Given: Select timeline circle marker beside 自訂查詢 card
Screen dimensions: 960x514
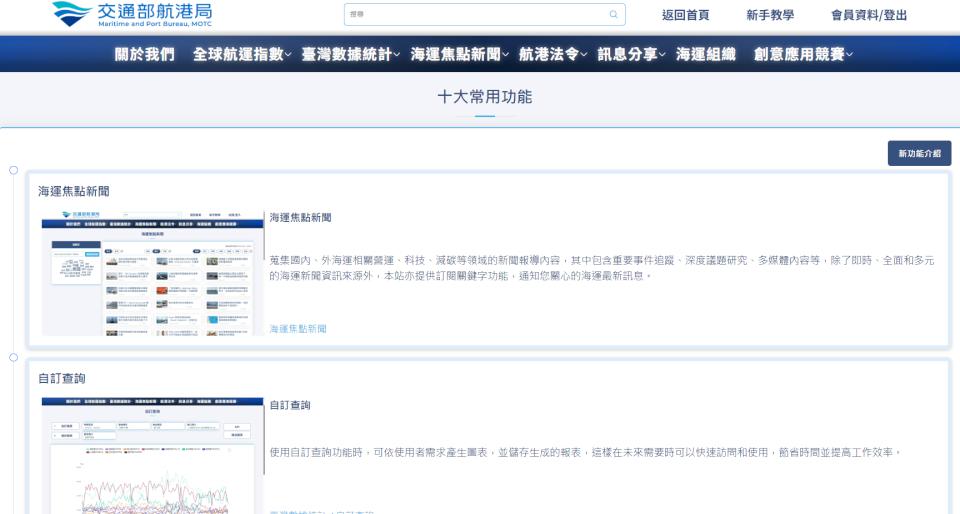Looking at the screenshot, I should (x=13, y=357).
